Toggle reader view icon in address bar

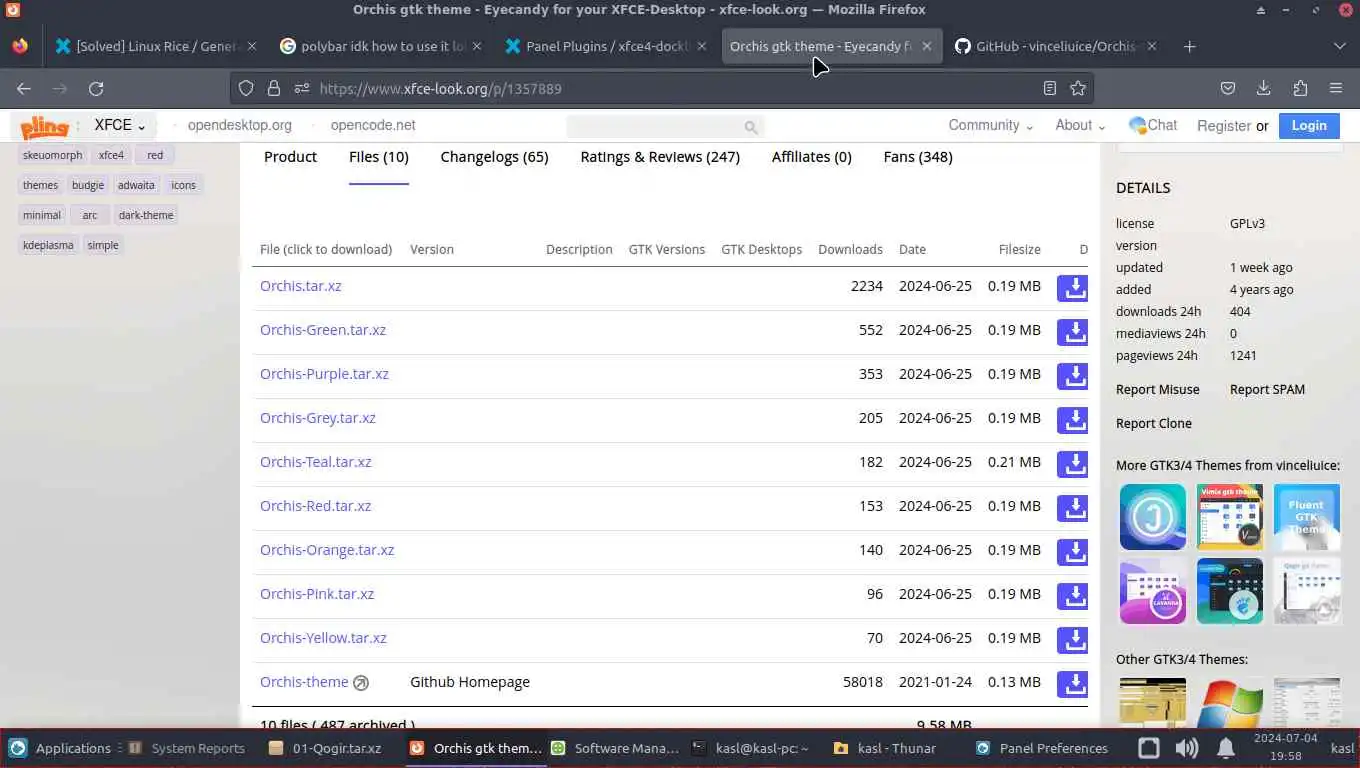1050,88
